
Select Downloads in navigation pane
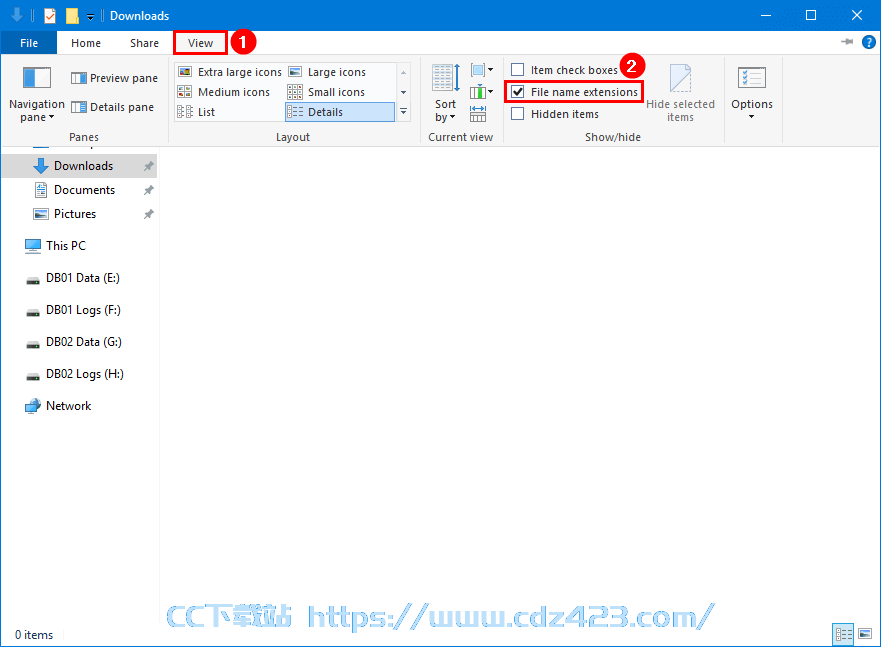pyautogui.click(x=79, y=166)
